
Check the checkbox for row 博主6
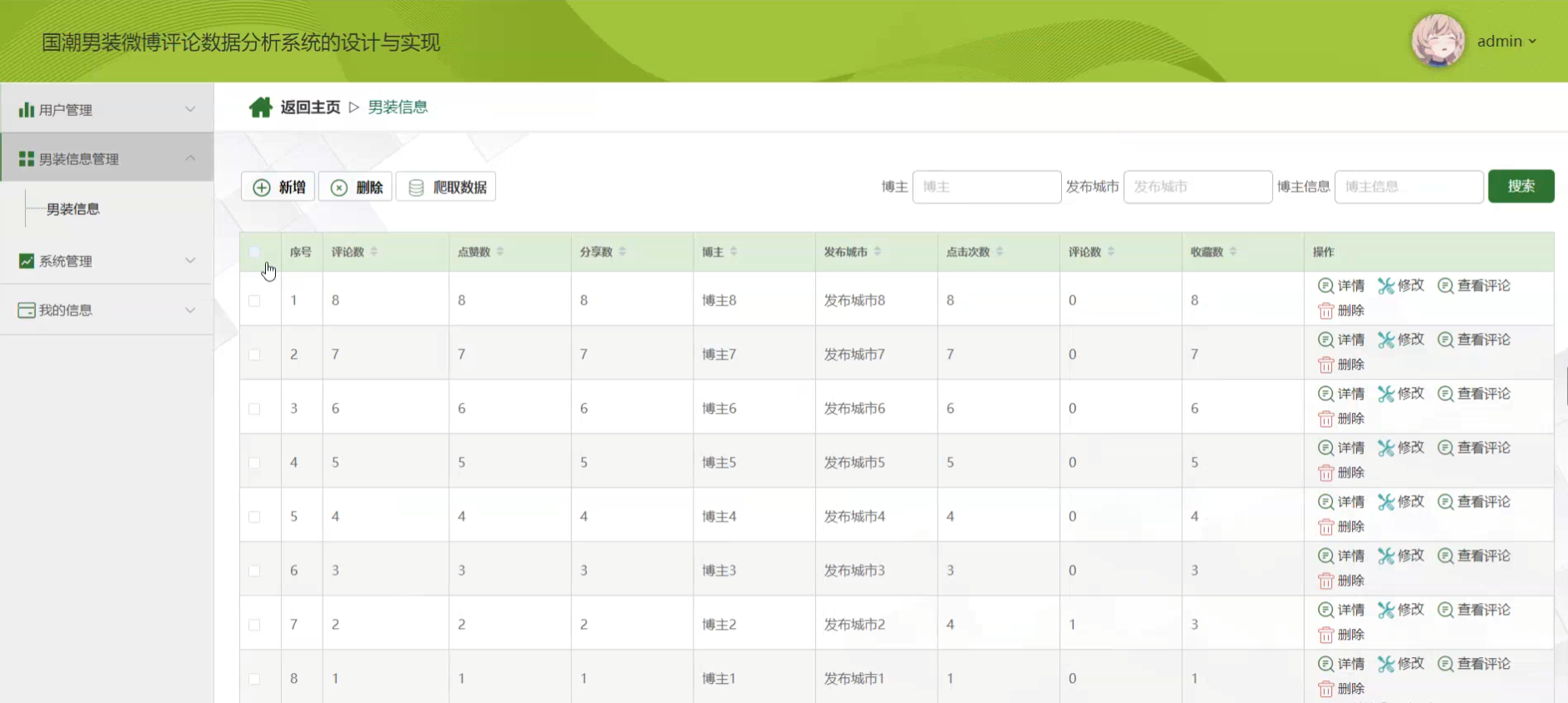[254, 409]
